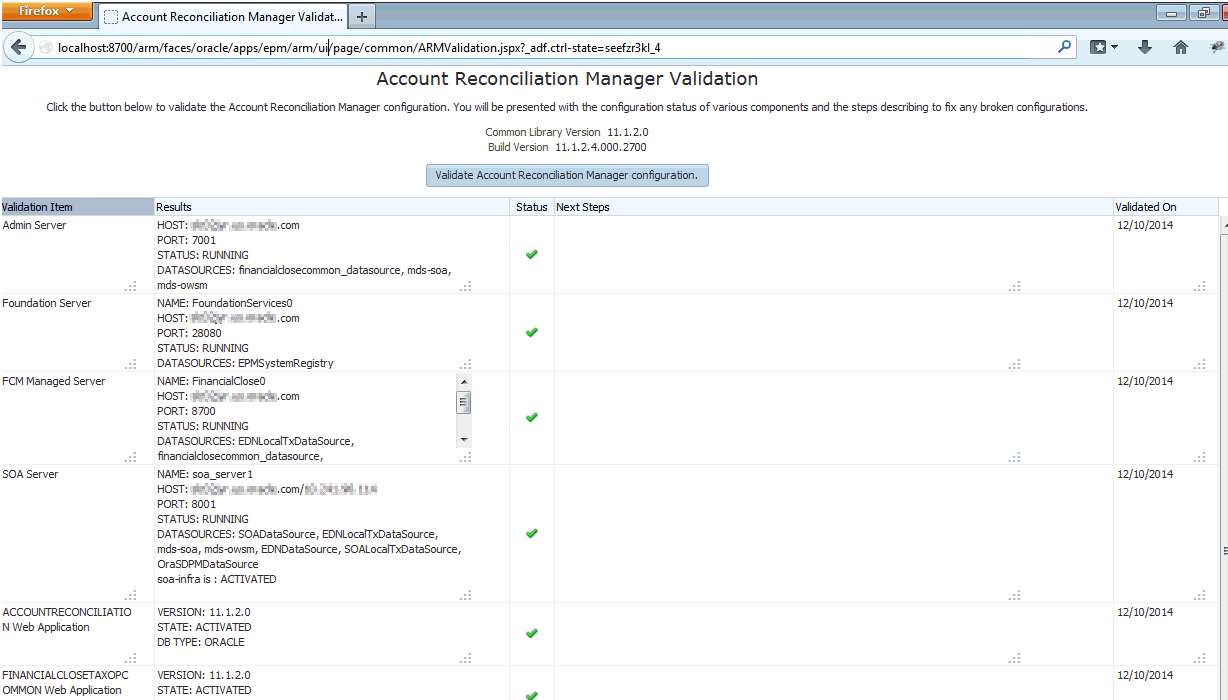Viewport: 1228px width, 700px height.
Task: Click down arrow in FCM results scrollbar
Action: point(464,440)
